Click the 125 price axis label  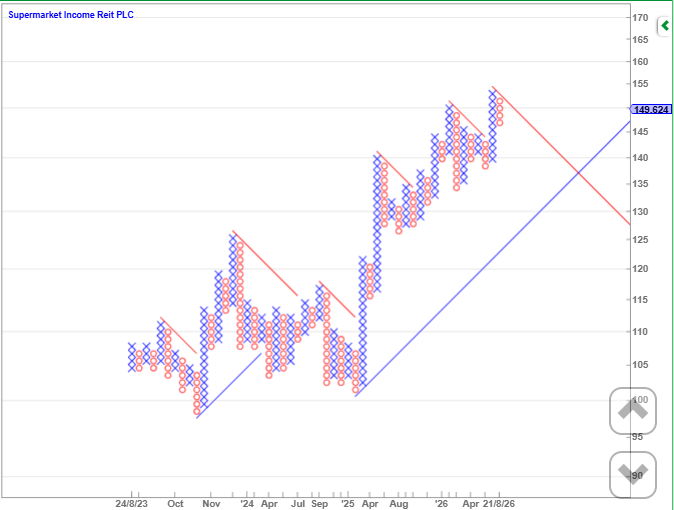click(640, 240)
